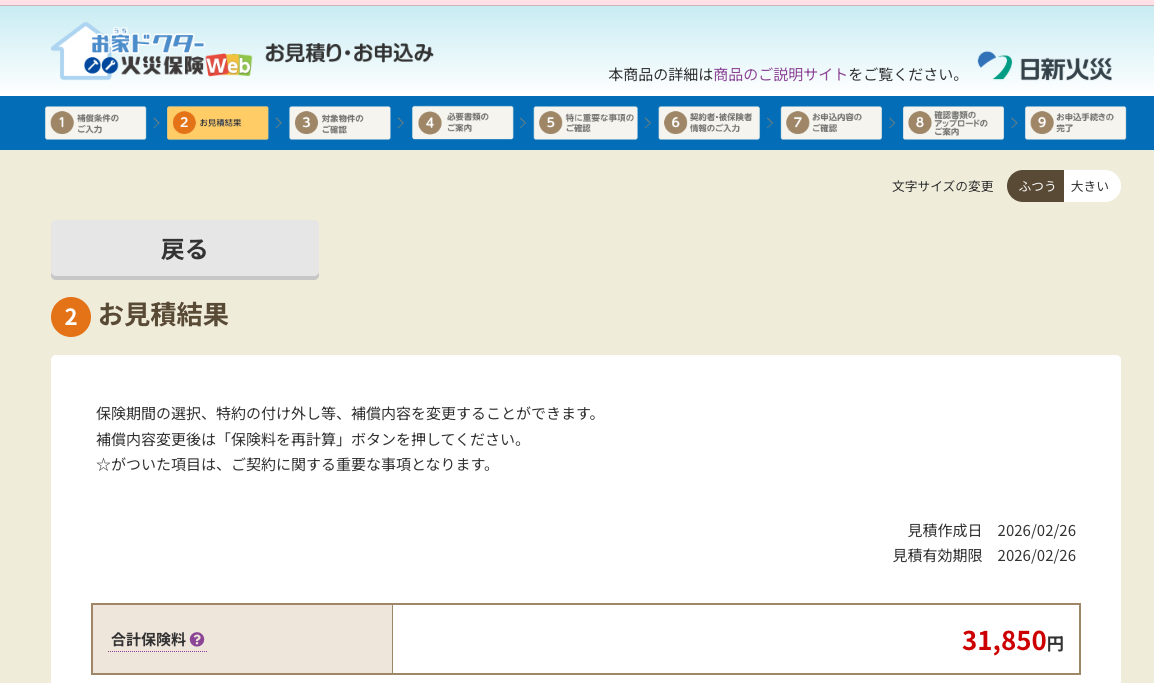Switch text size to 大きい

point(1090,186)
